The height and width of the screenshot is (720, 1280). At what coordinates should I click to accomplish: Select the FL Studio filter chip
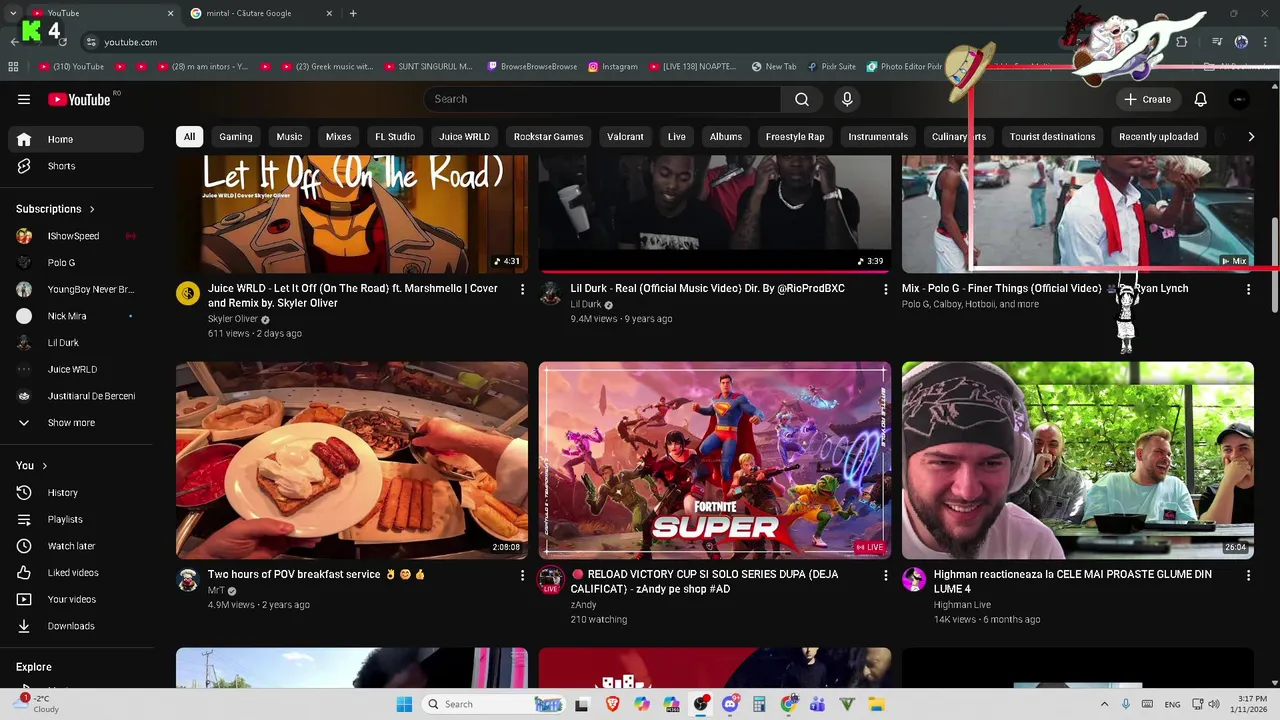click(395, 137)
